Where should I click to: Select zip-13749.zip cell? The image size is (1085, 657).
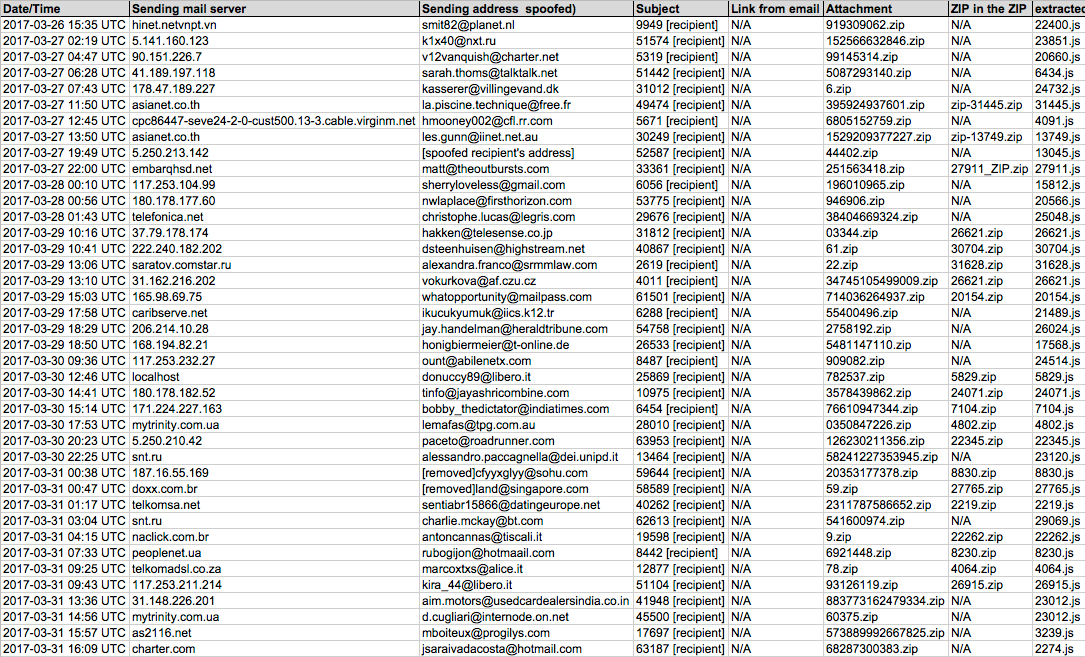(x=990, y=136)
